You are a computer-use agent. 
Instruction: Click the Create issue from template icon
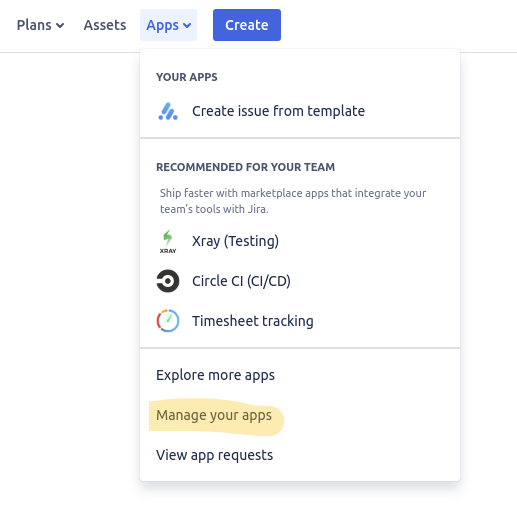[168, 111]
